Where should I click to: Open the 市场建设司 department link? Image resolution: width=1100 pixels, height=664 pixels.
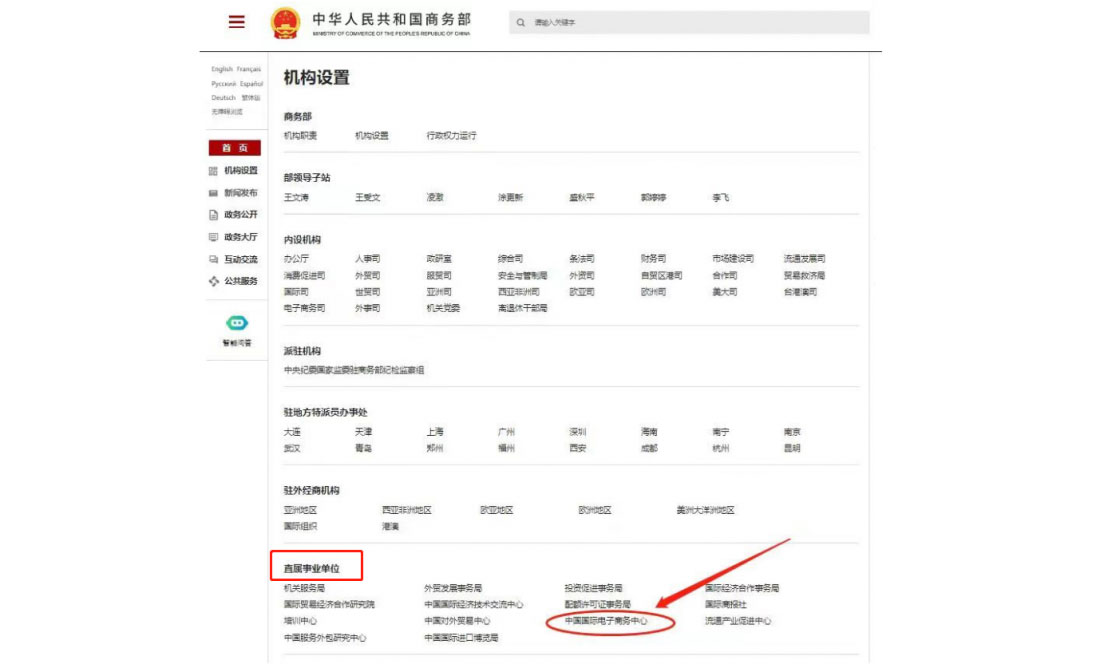click(x=733, y=259)
